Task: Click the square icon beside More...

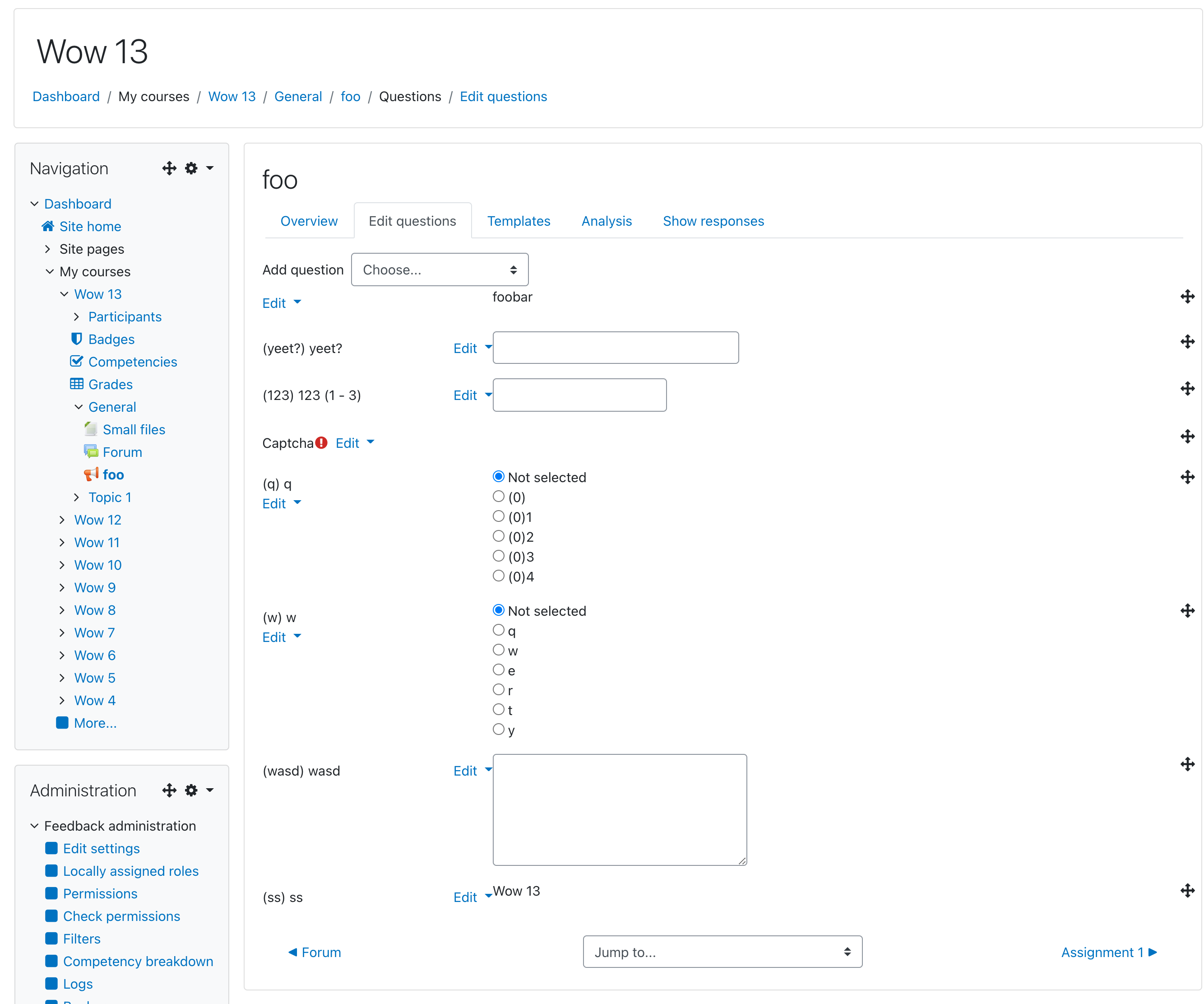Action: click(x=62, y=722)
